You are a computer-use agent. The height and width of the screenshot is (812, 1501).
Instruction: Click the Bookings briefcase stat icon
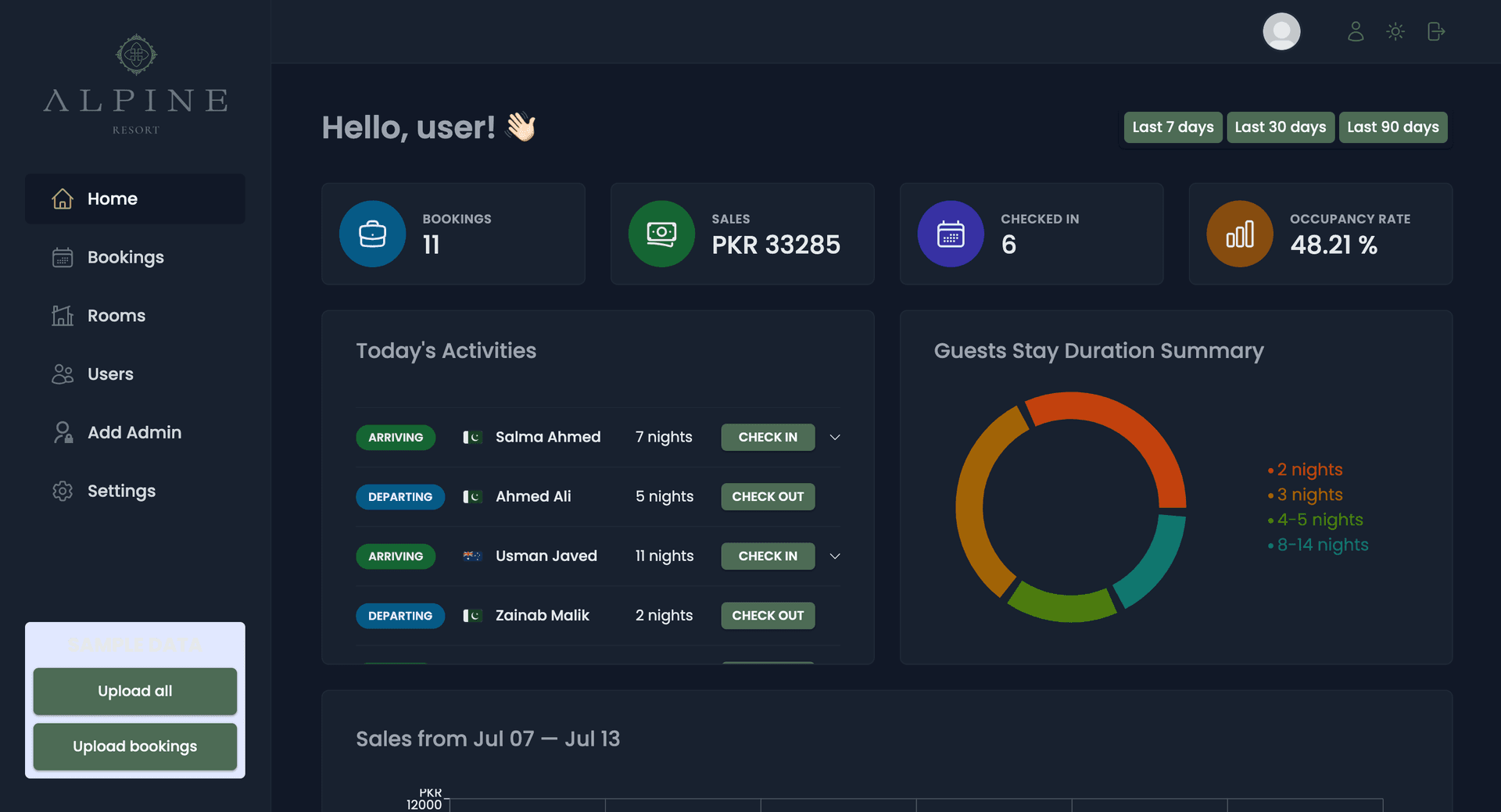[x=372, y=233]
